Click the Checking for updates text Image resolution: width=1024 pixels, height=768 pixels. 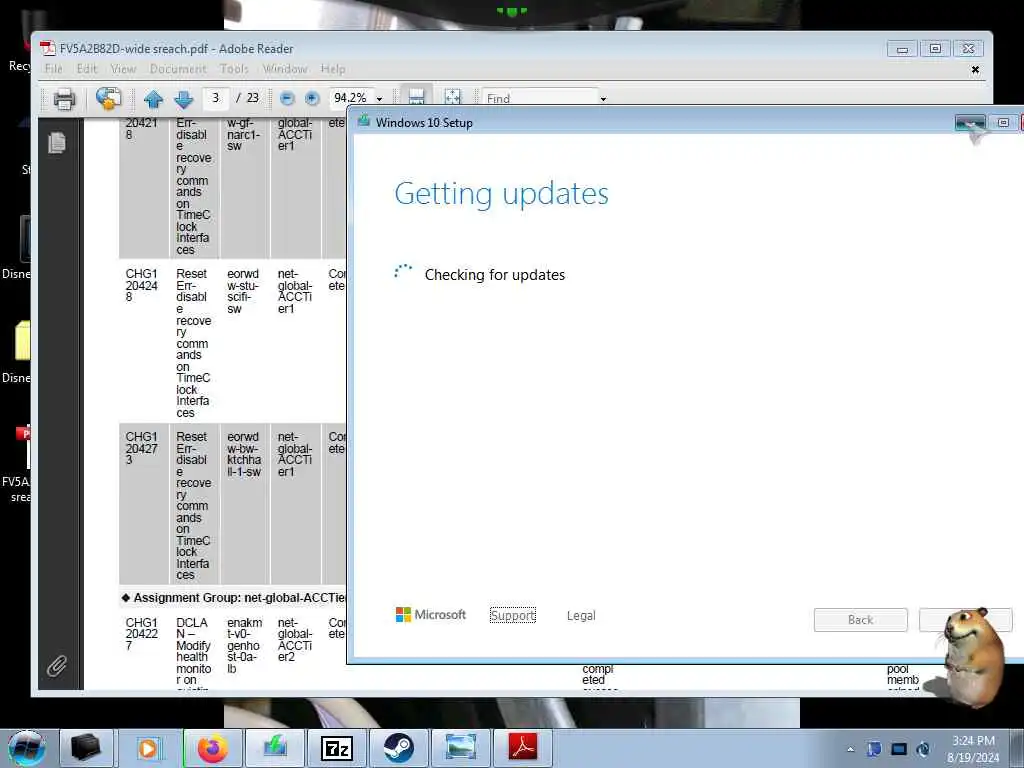494,275
